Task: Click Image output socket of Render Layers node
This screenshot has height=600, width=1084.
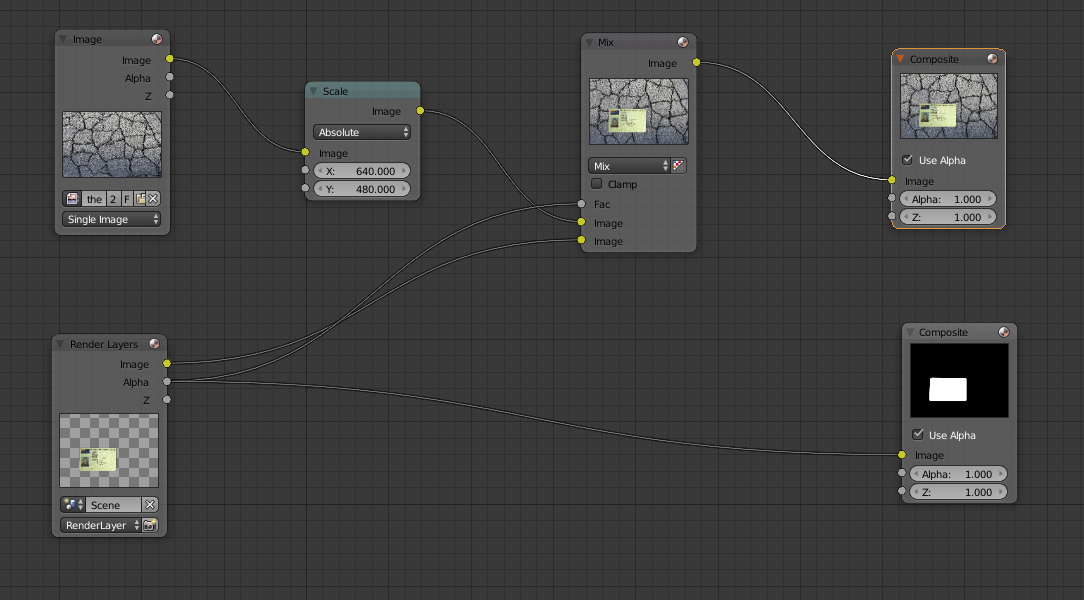Action: click(x=167, y=364)
